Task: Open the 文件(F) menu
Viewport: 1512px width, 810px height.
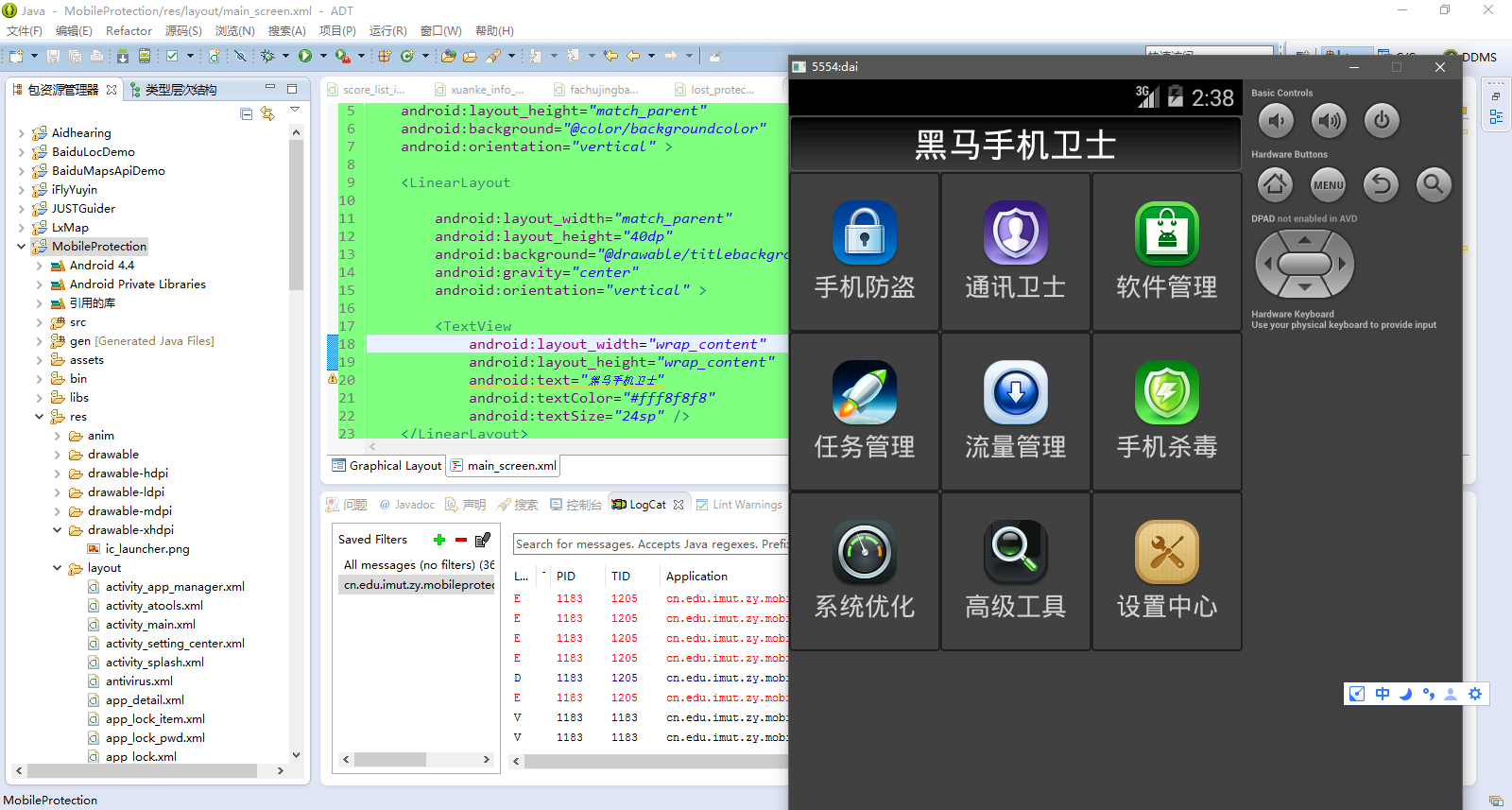Action: [x=25, y=31]
